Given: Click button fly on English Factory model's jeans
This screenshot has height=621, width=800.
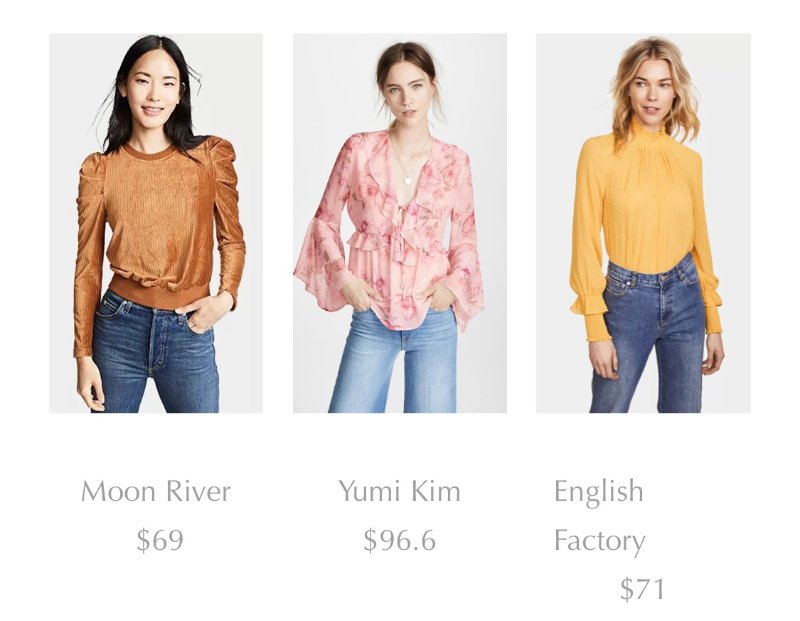Looking at the screenshot, I should 664,301.
